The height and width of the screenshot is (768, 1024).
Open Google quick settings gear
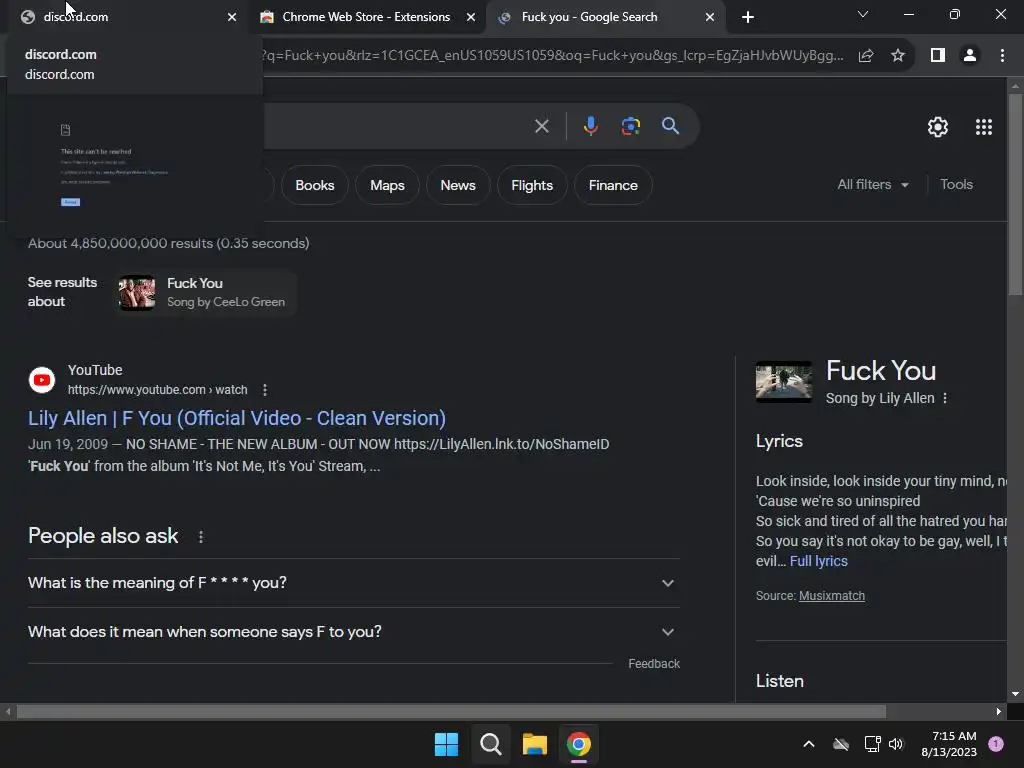pyautogui.click(x=938, y=127)
